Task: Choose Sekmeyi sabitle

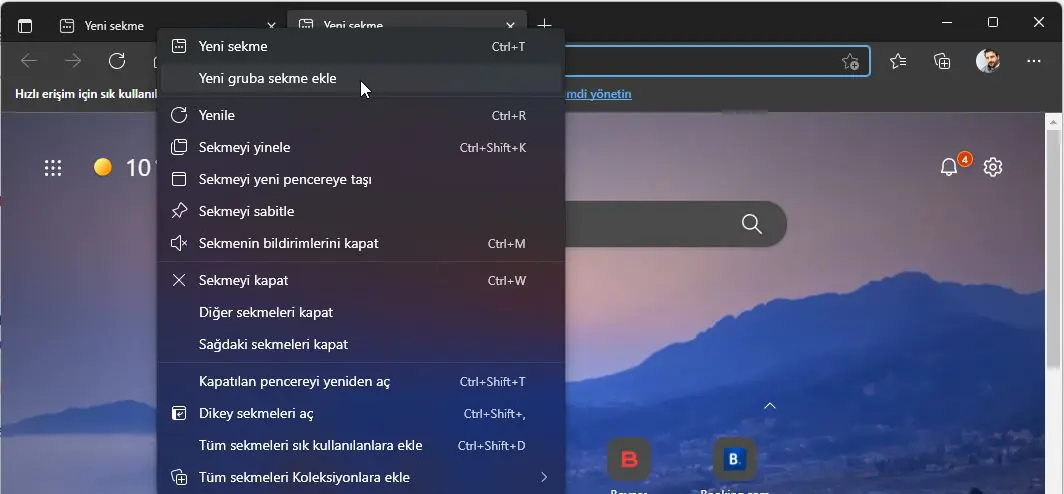Action: click(x=361, y=211)
